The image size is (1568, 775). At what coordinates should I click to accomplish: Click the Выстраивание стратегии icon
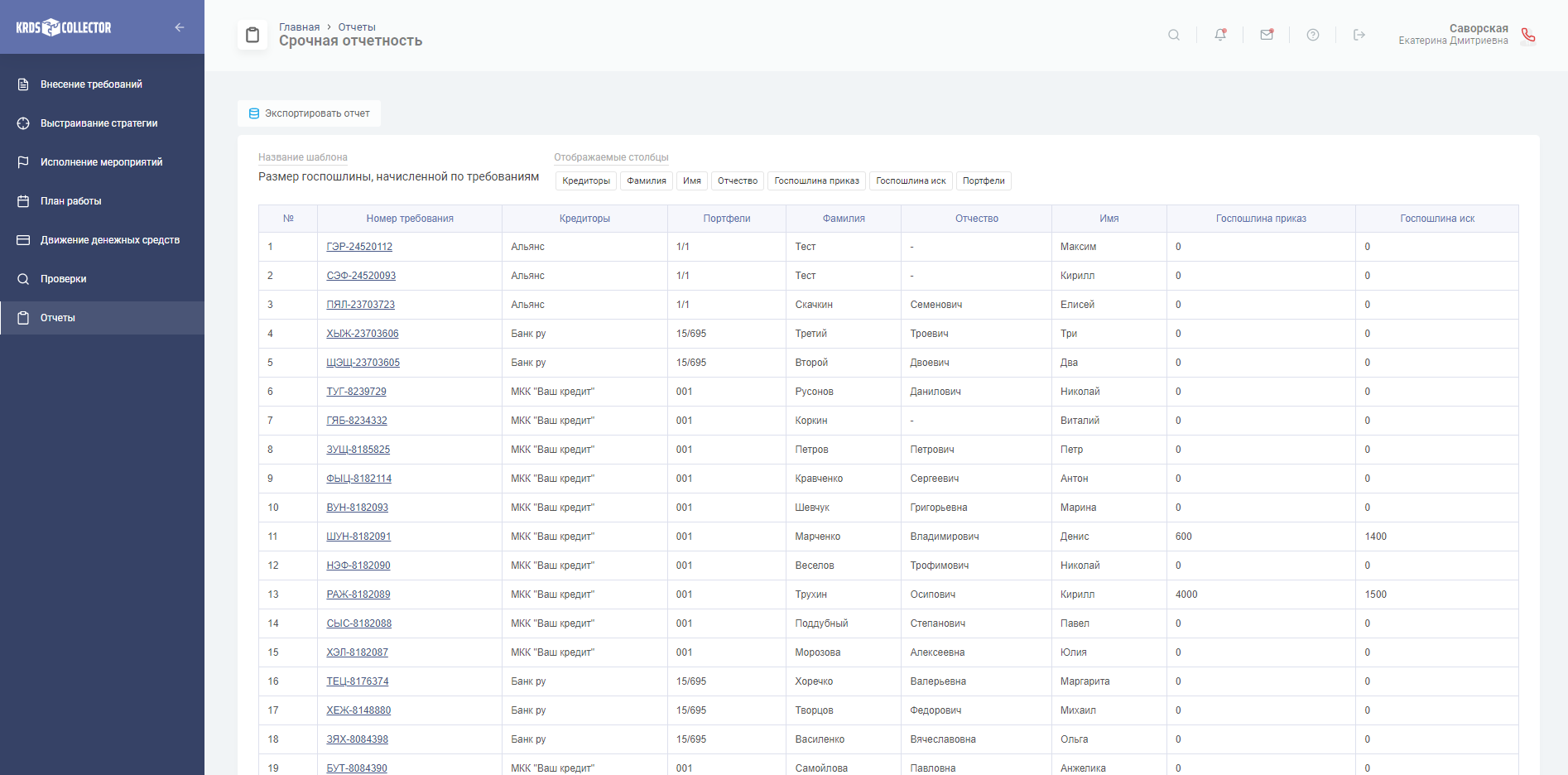(23, 123)
